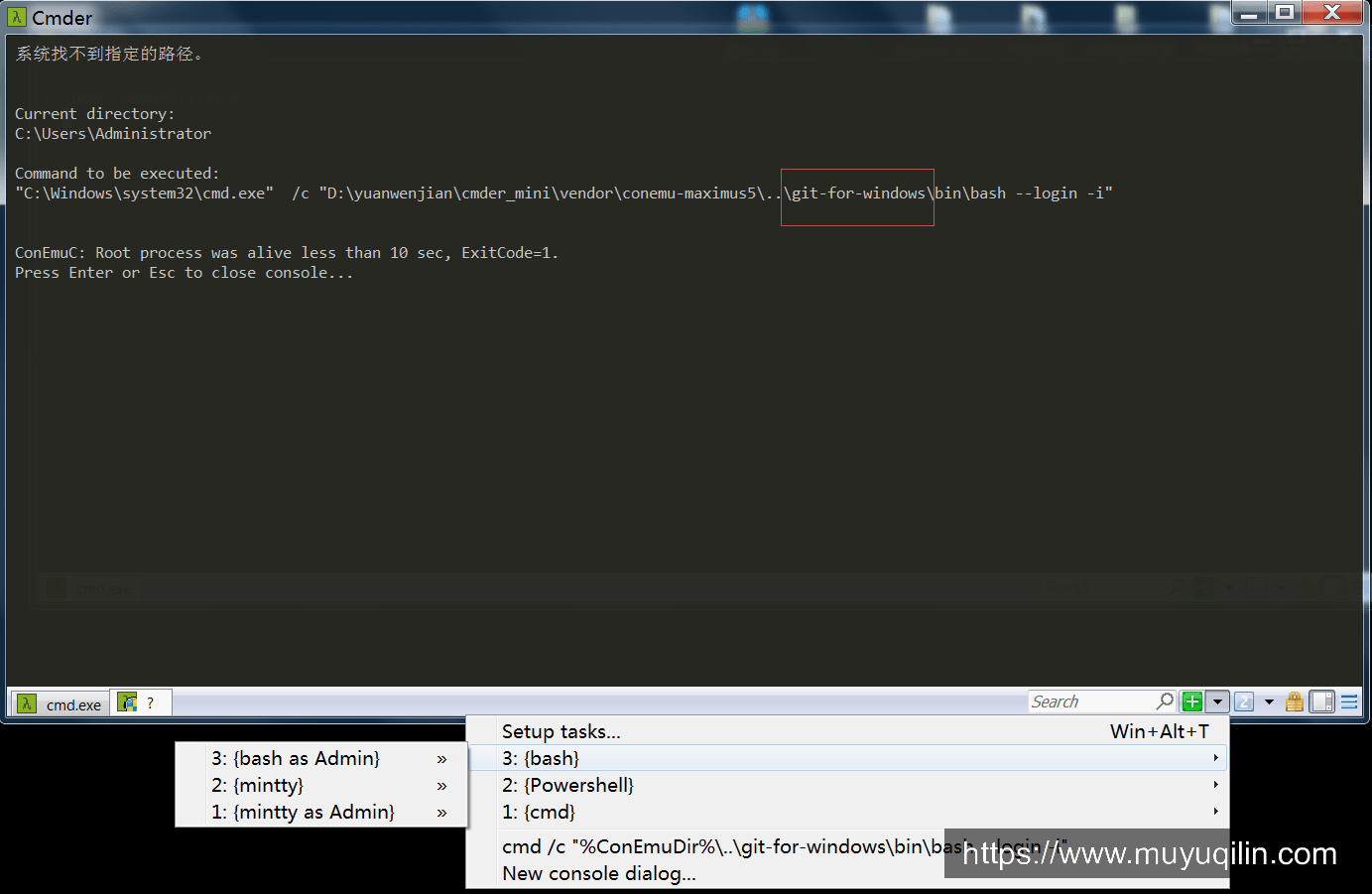Viewport: 1372px width, 894px height.
Task: Expand chevron beside {mintty}
Action: (x=441, y=786)
